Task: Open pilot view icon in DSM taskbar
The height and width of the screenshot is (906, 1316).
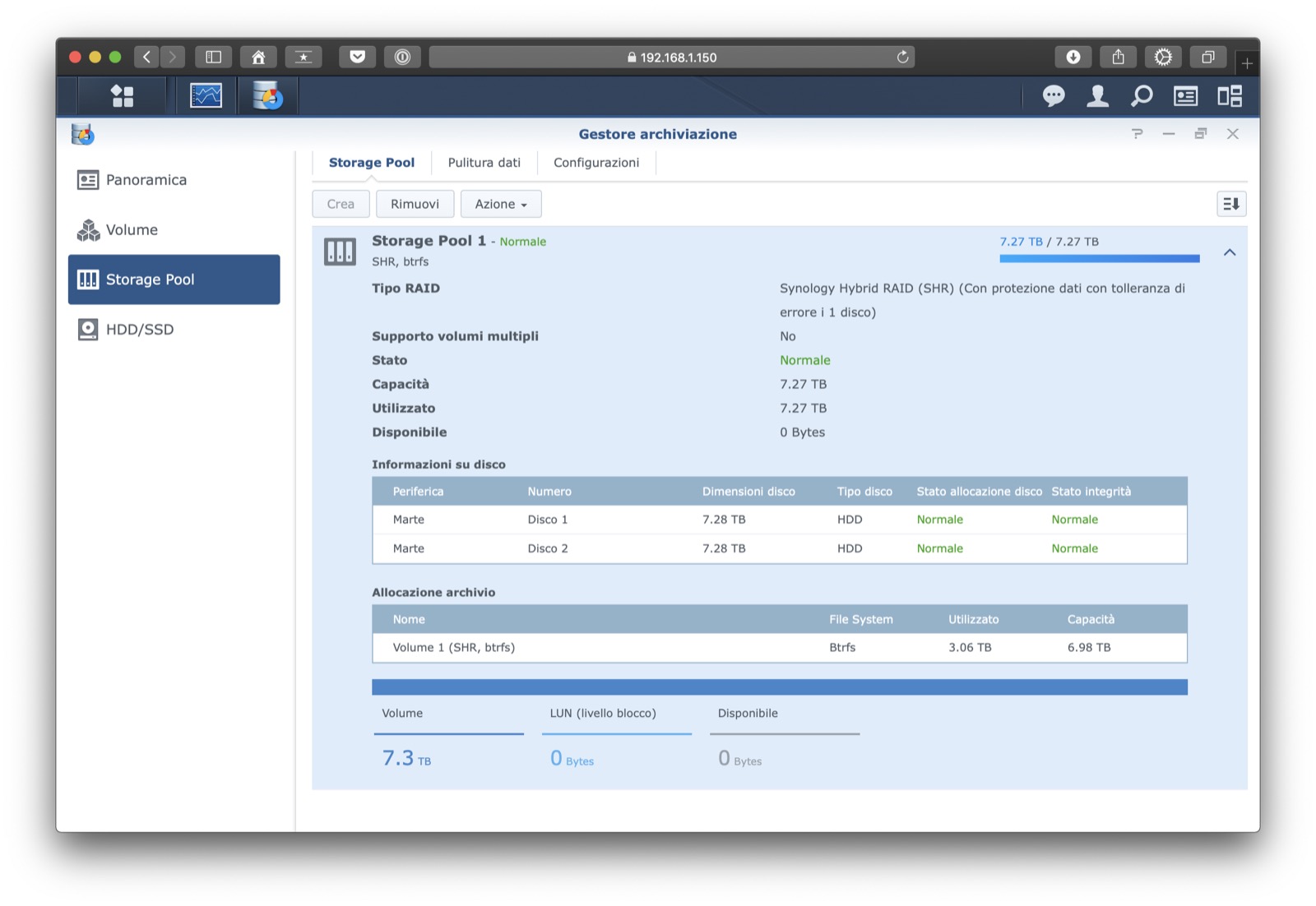Action: (x=1230, y=96)
